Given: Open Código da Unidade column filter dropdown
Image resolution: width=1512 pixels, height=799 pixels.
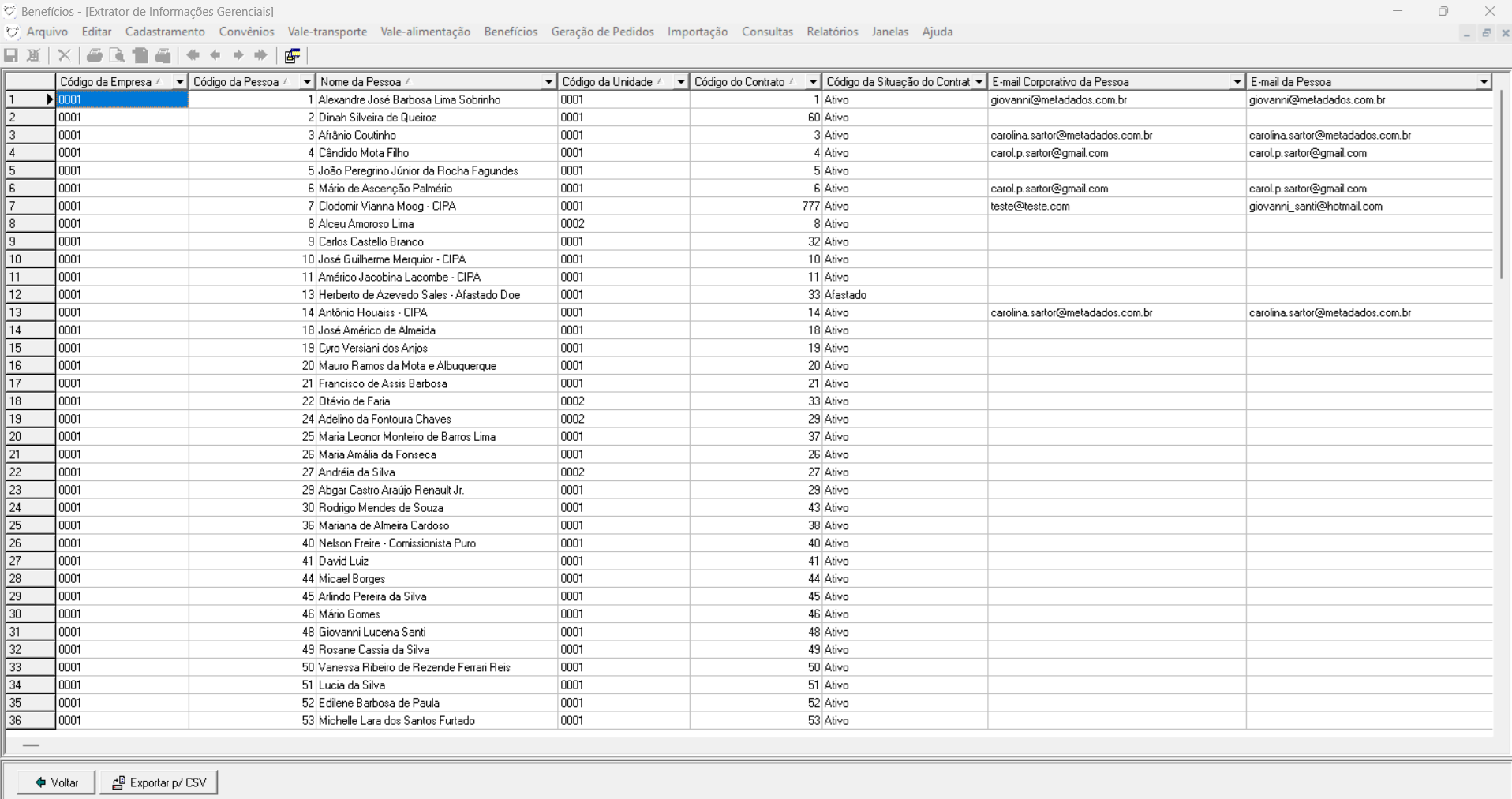Looking at the screenshot, I should tap(681, 82).
